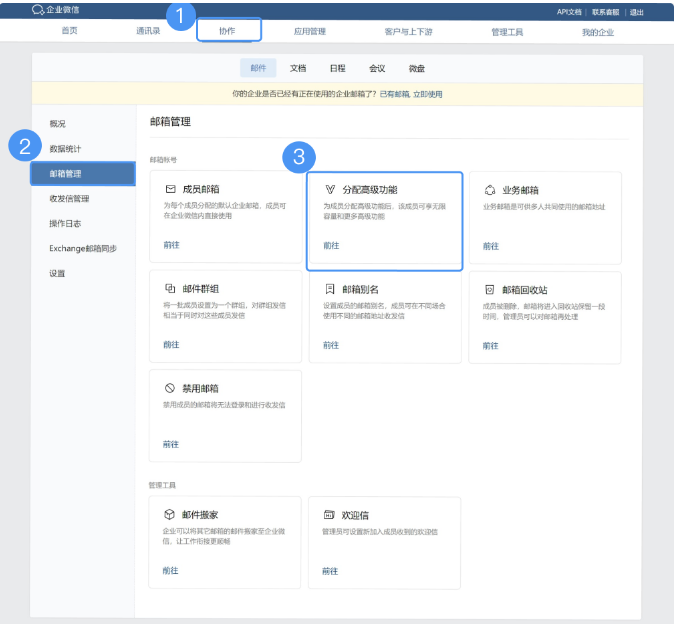Open the 通讯录 navigation tab

tap(148, 31)
